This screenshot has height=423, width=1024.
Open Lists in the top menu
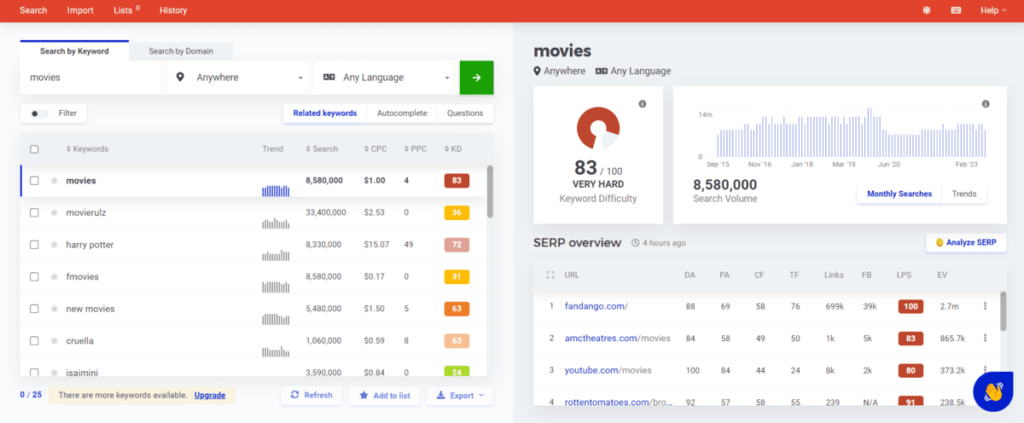click(127, 10)
